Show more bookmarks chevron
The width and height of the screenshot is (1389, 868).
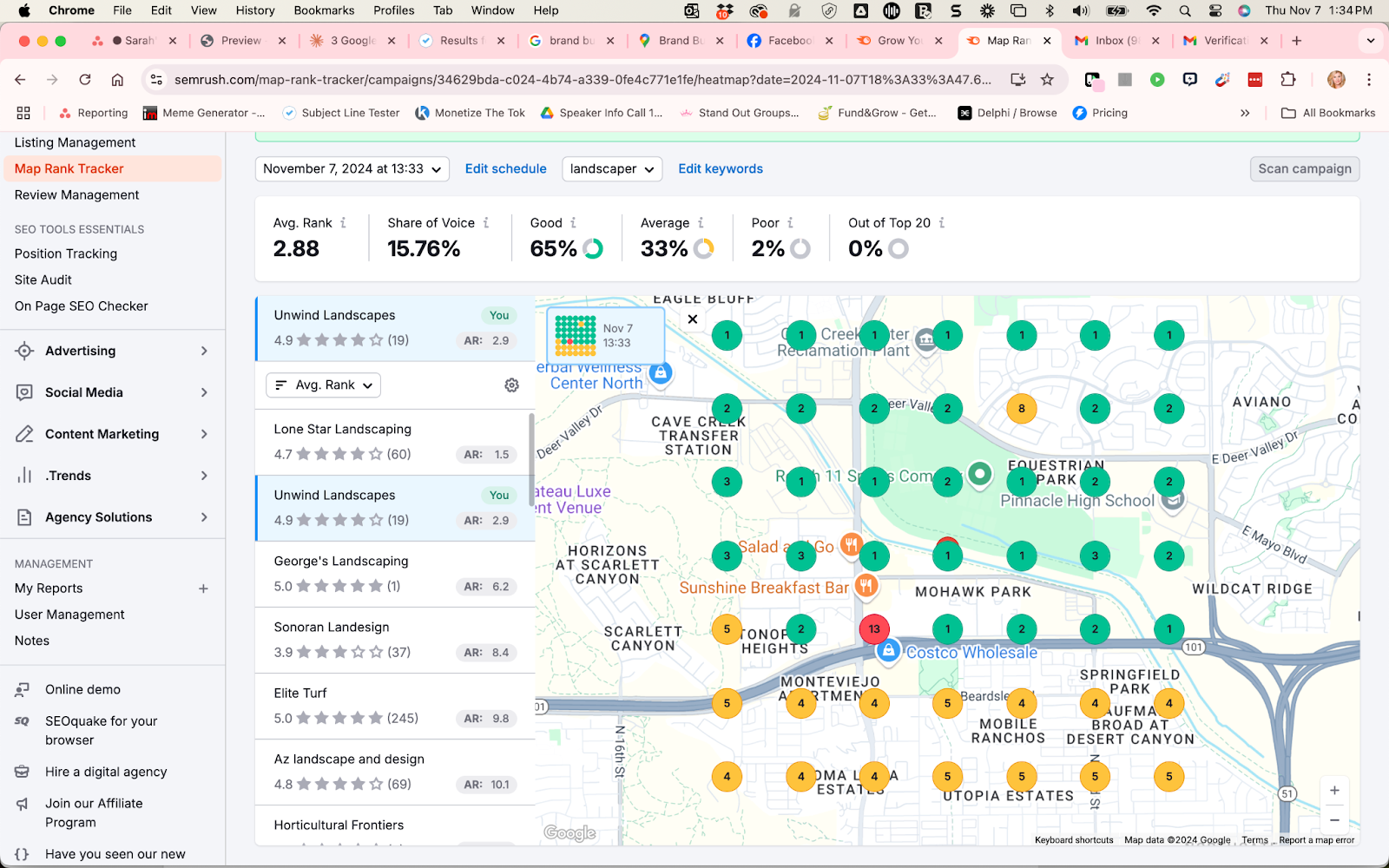tap(1245, 113)
